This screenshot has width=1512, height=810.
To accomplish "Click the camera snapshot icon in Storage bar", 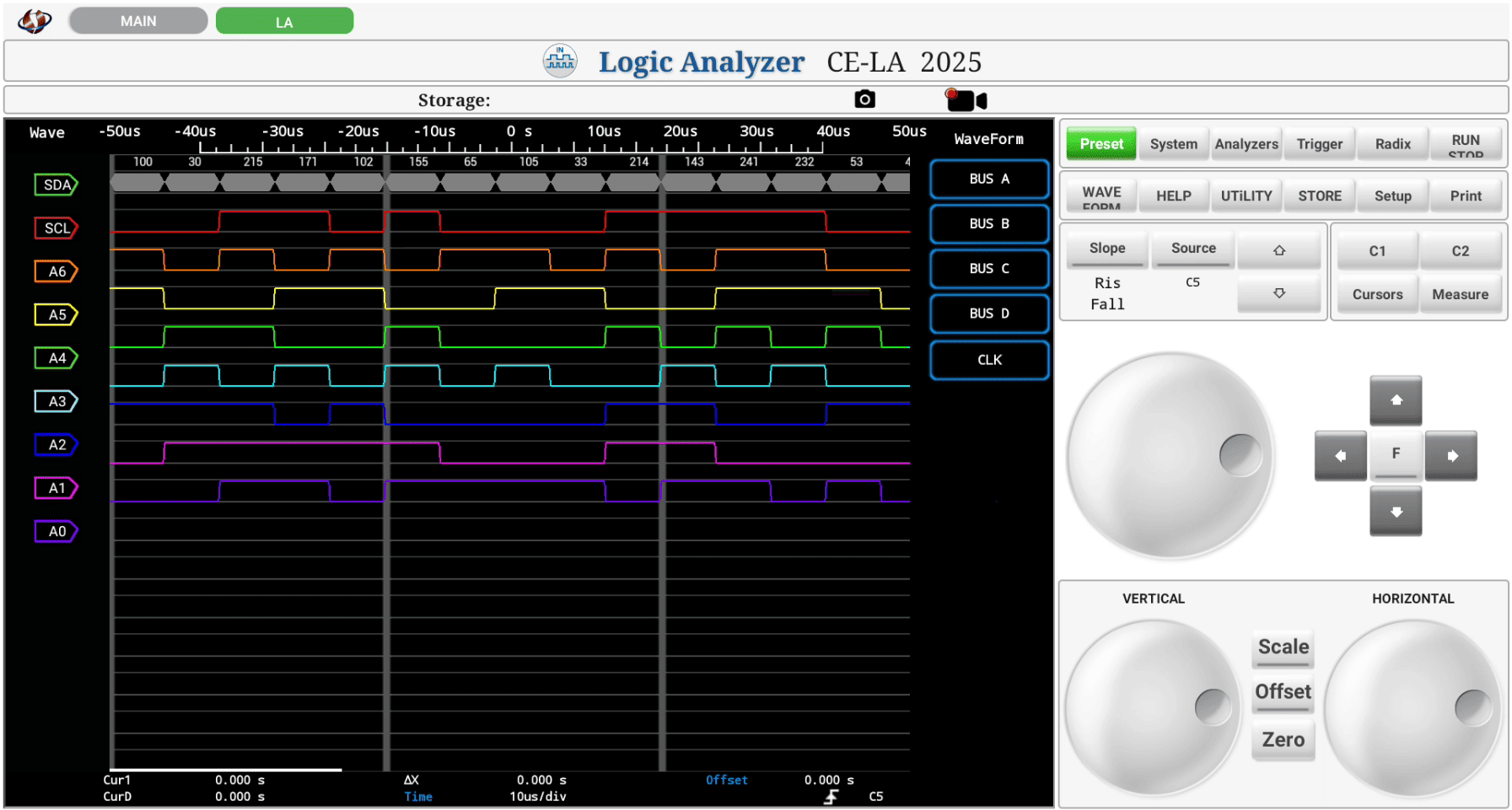I will click(x=865, y=99).
